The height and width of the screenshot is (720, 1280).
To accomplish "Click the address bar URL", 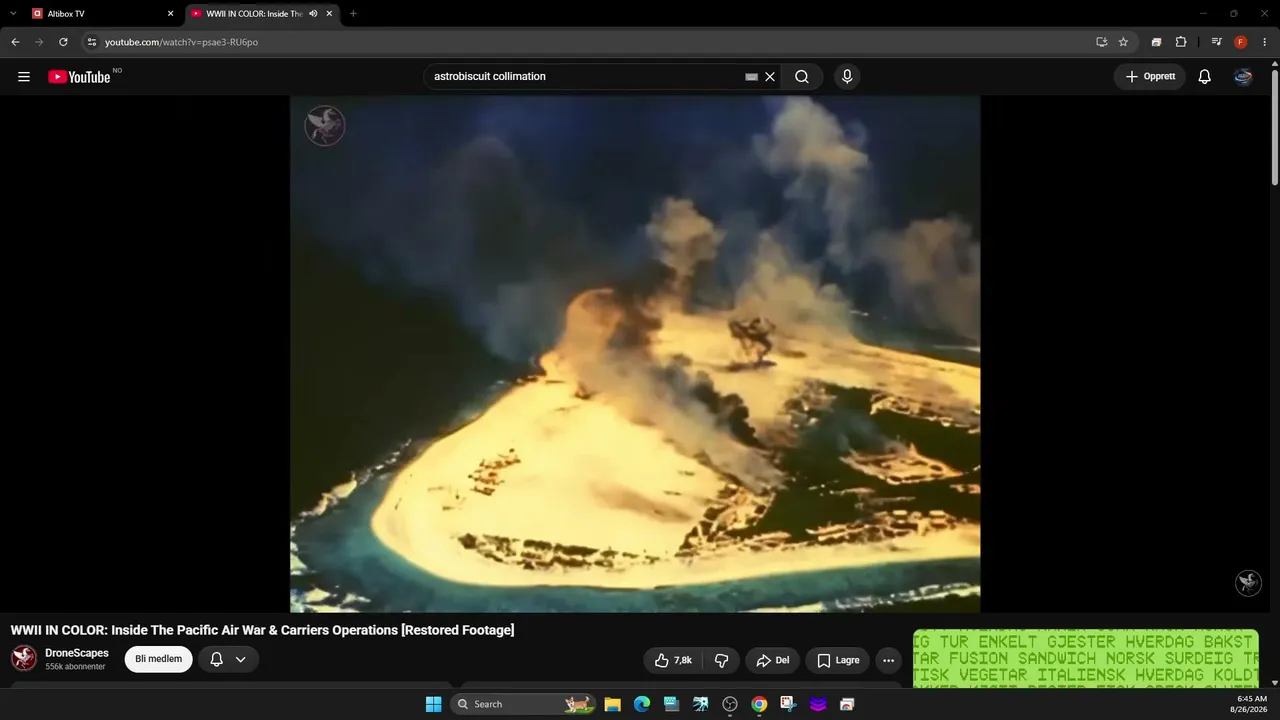I will [181, 42].
